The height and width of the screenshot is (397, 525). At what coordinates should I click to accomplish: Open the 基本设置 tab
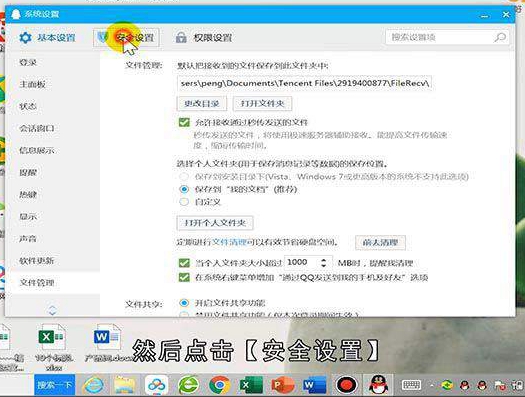pos(47,37)
